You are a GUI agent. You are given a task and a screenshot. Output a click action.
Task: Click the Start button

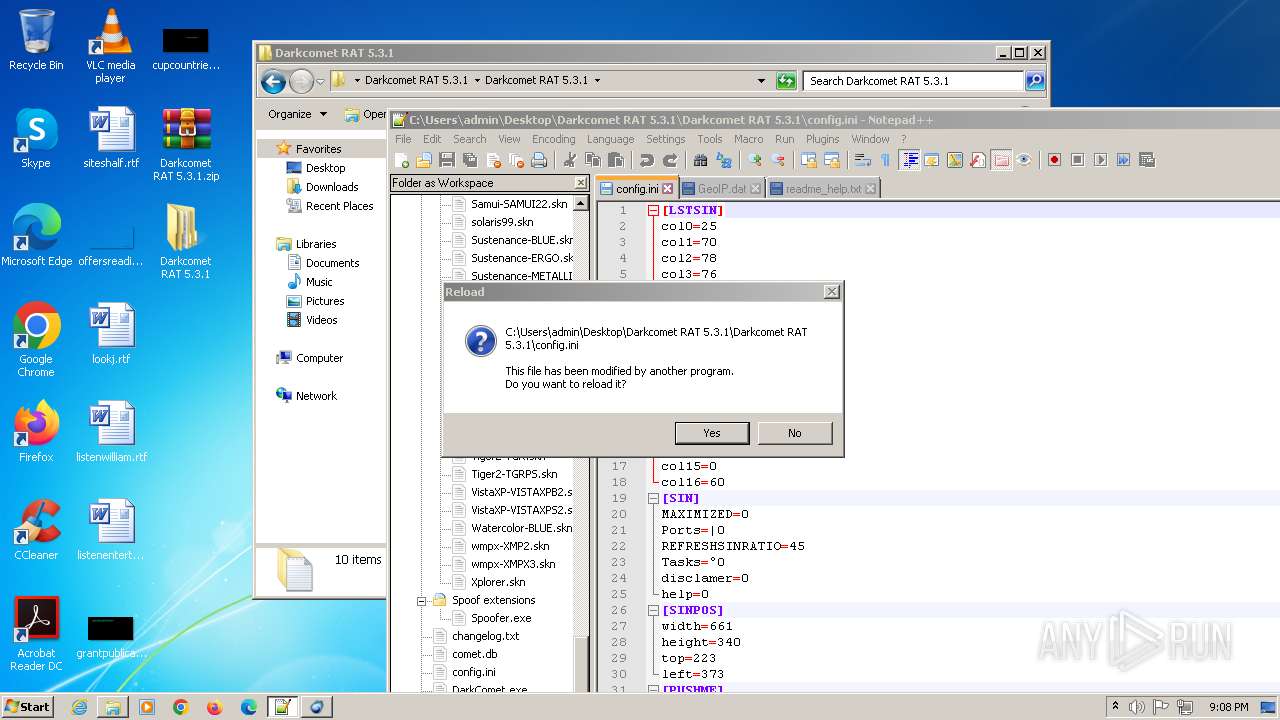(28, 706)
